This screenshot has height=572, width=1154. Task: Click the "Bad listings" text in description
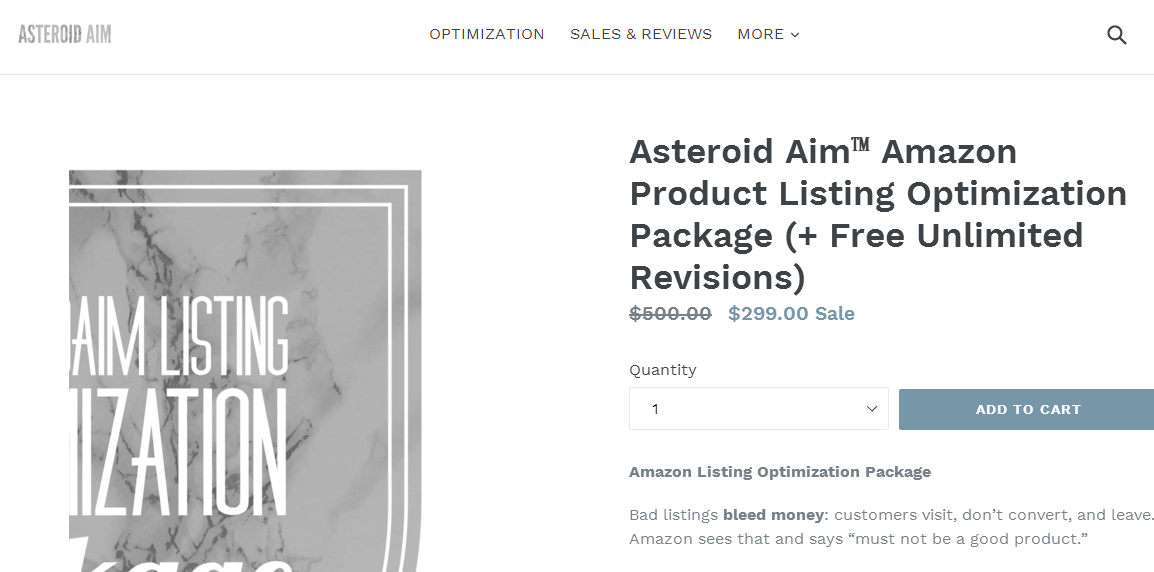(x=673, y=515)
